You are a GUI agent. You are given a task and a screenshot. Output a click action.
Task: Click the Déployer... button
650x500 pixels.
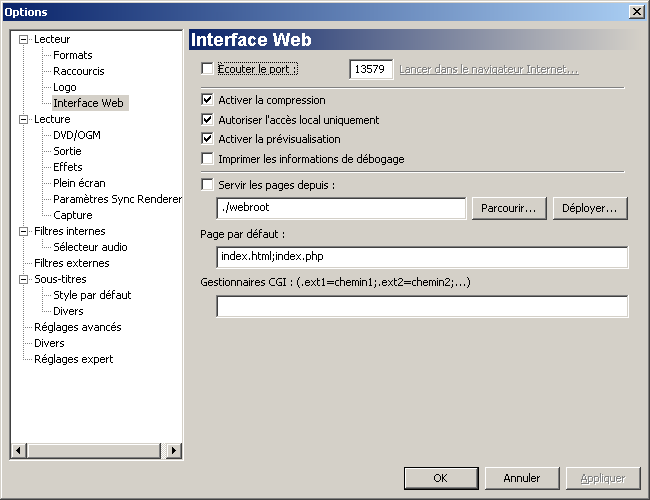click(590, 208)
